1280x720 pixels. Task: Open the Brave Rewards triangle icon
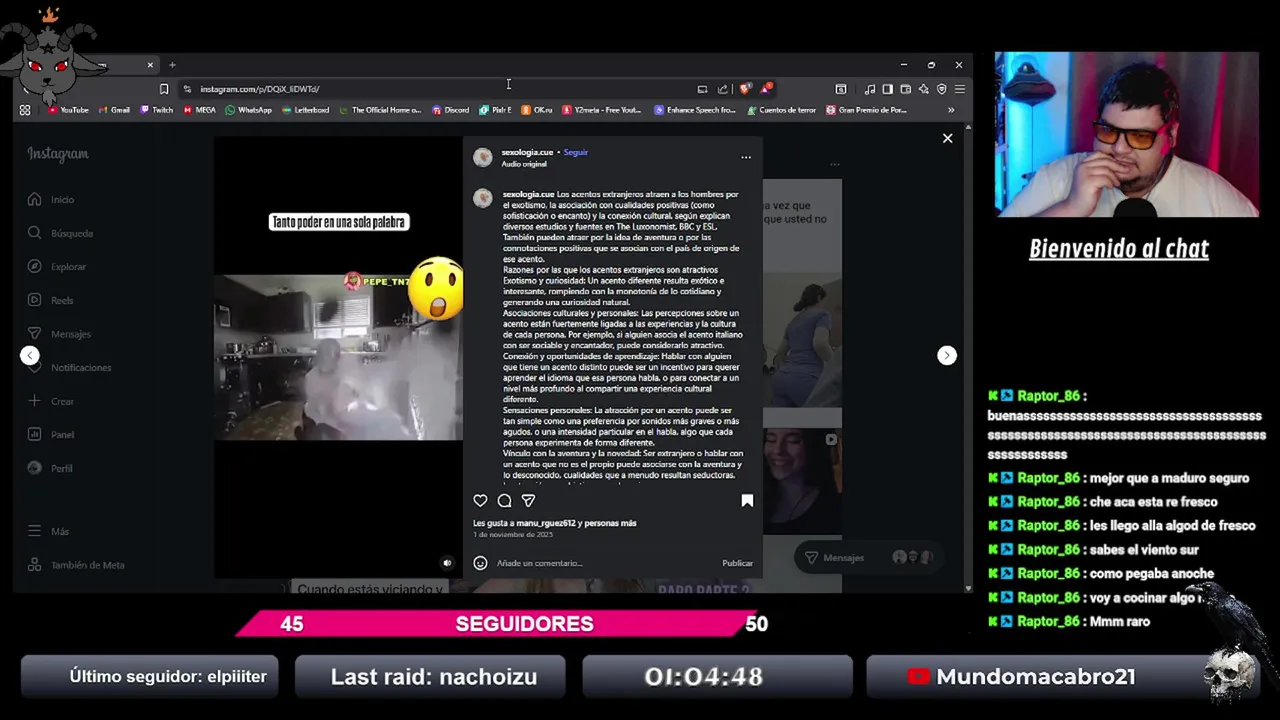[766, 89]
